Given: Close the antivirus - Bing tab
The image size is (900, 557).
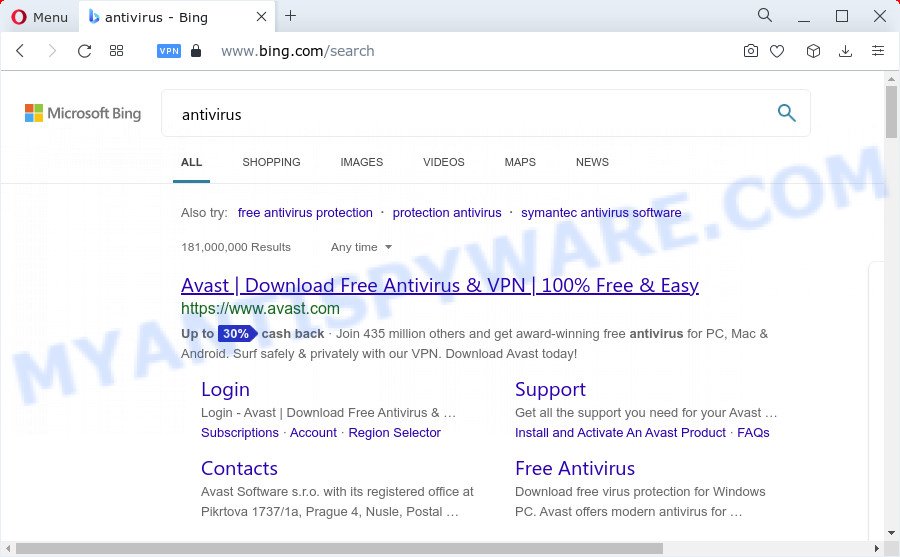Looking at the screenshot, I should tap(261, 17).
